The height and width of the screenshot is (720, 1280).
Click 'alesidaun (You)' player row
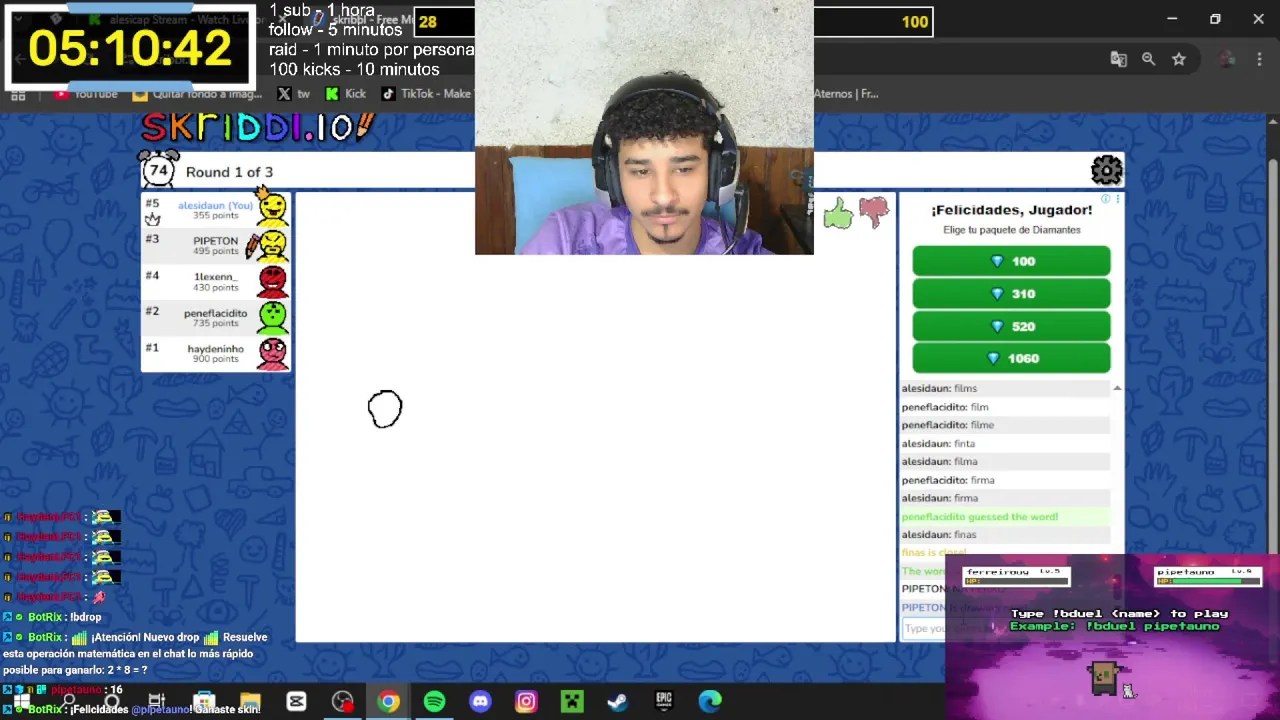pyautogui.click(x=216, y=209)
